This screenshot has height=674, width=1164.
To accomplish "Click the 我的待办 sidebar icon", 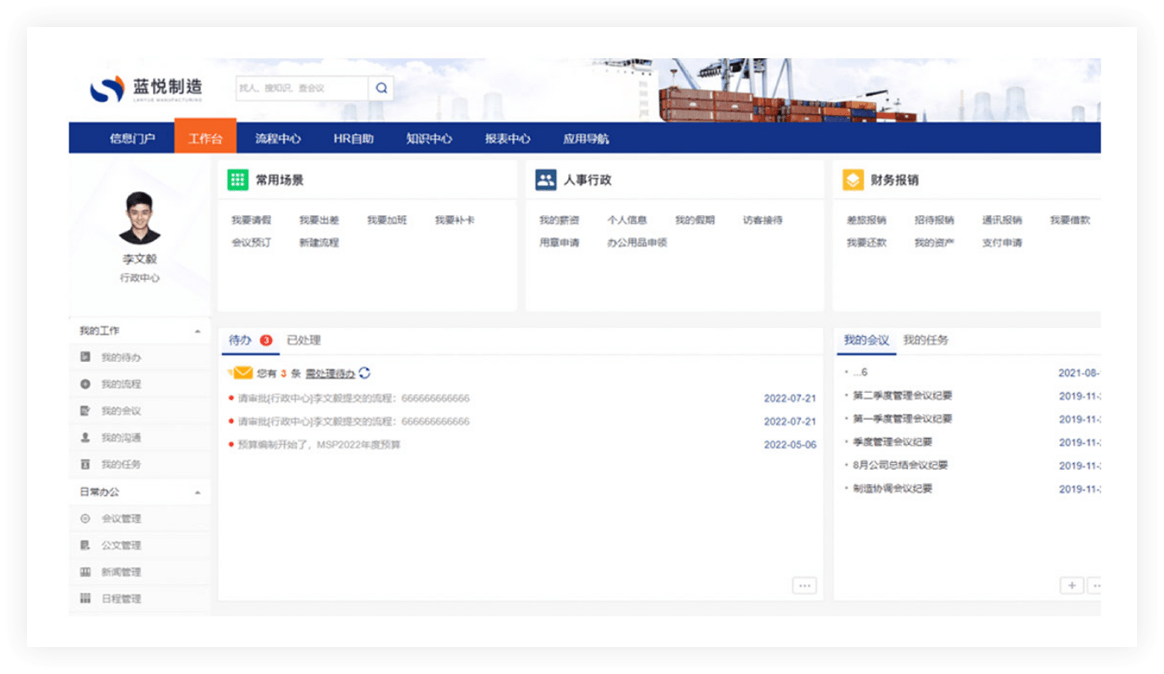I will [85, 357].
